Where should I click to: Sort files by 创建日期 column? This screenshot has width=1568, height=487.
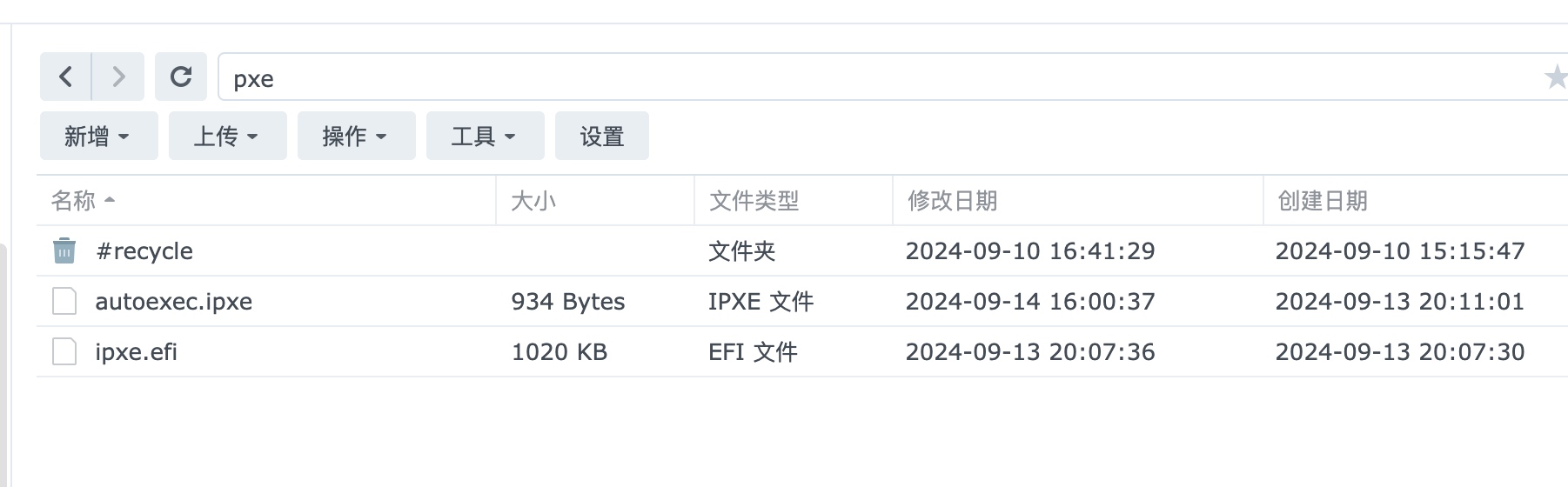pos(1416,201)
